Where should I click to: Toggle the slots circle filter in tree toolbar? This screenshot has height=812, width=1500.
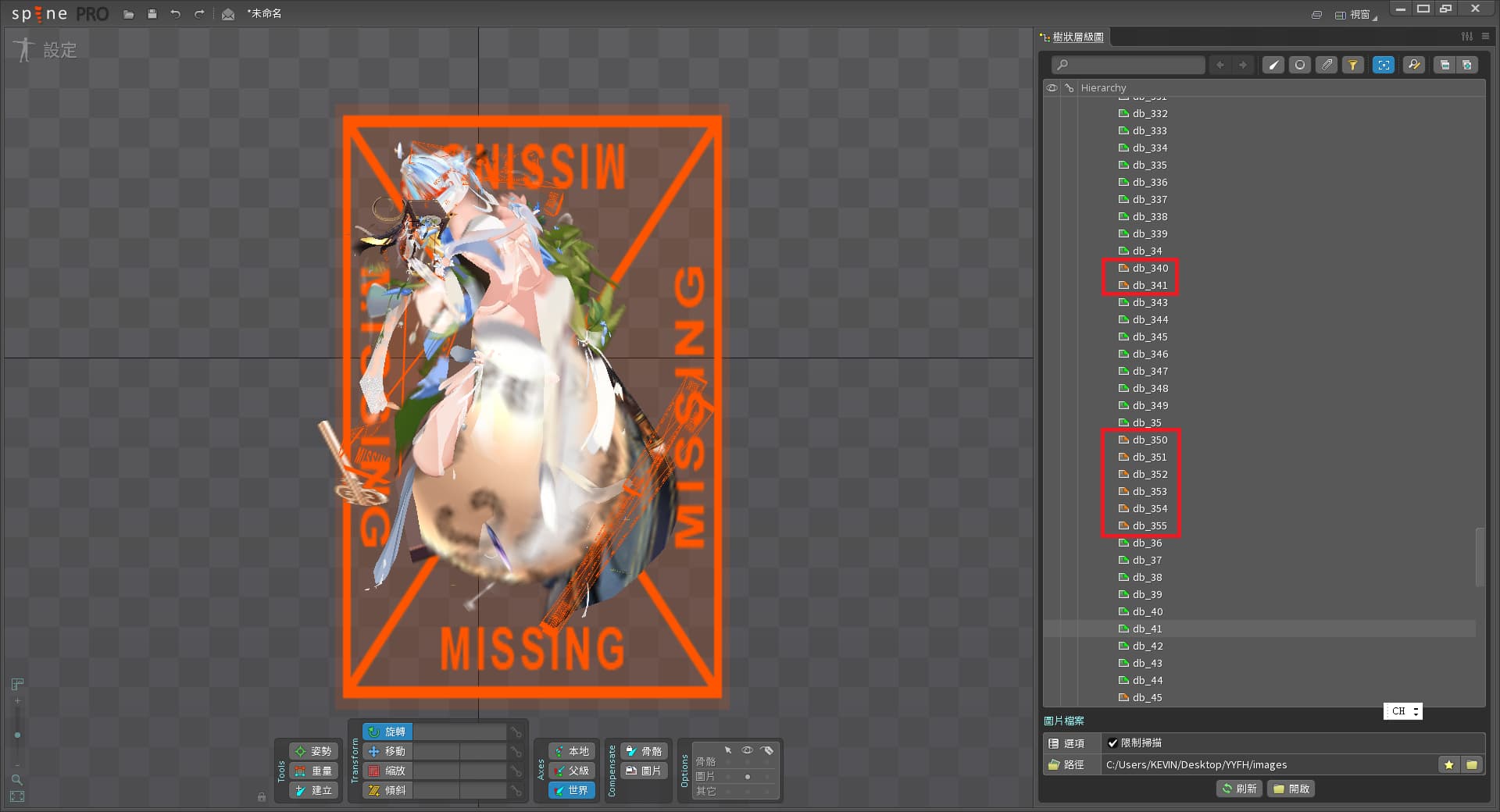coord(1300,65)
